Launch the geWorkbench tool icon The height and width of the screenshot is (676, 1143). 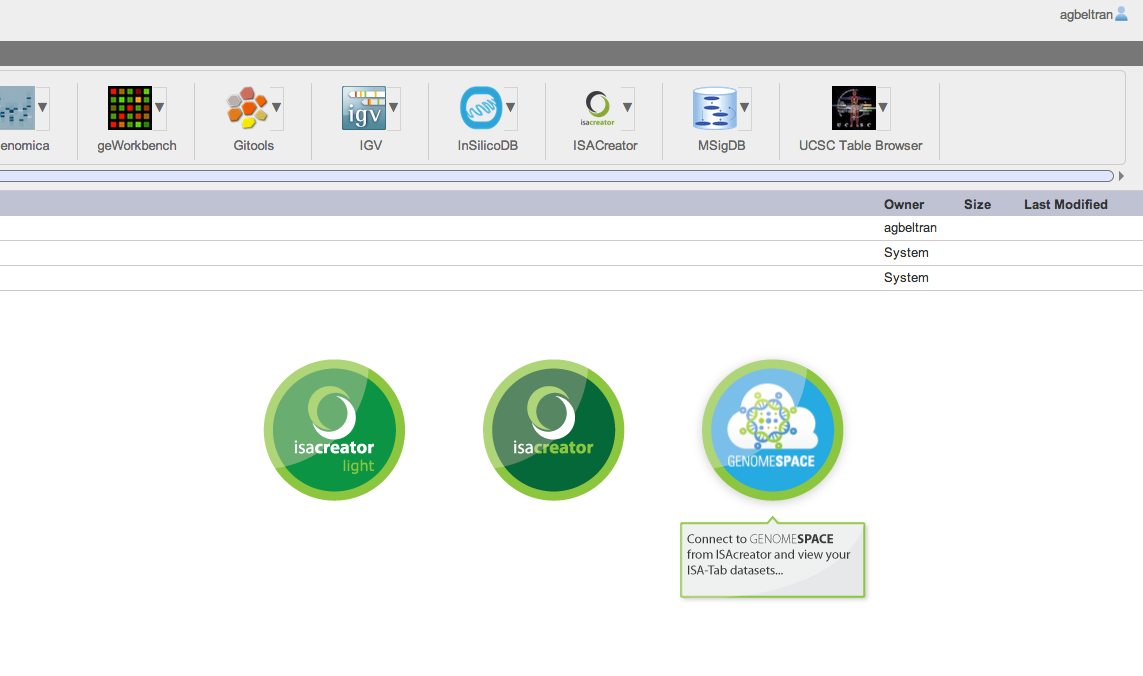pos(130,108)
